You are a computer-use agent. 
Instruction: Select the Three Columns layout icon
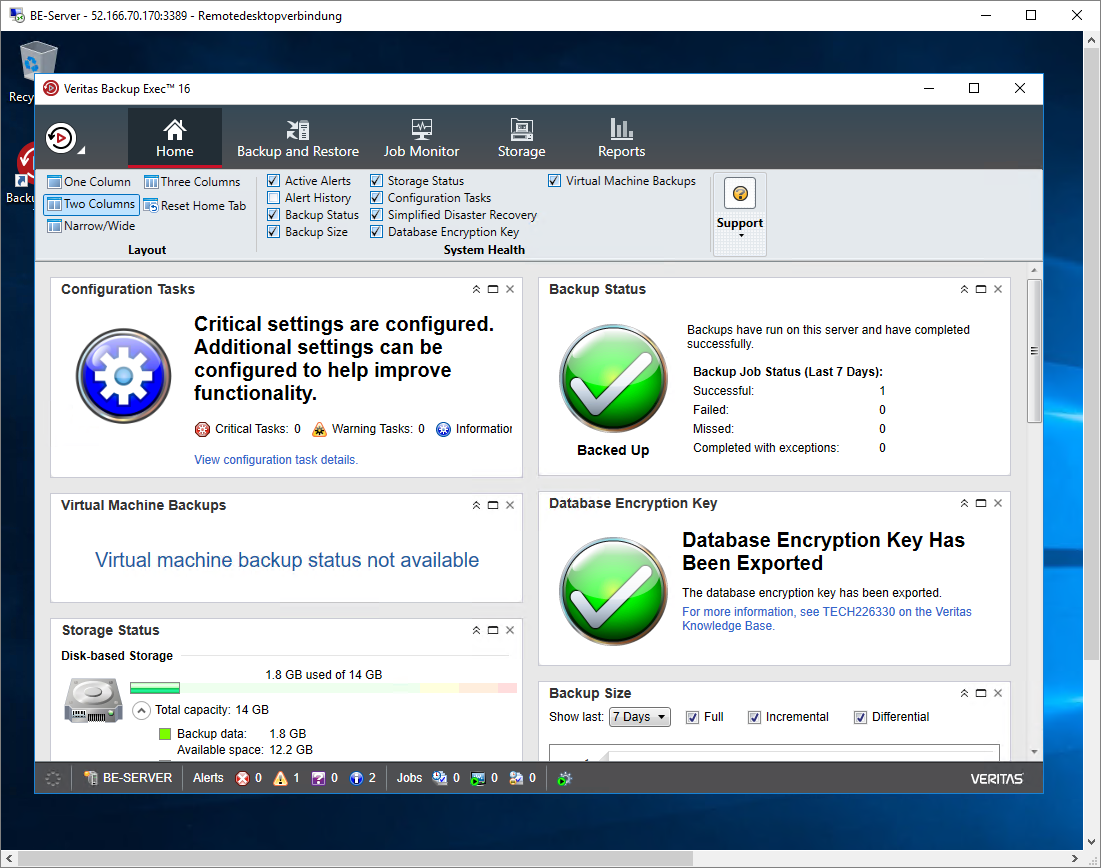tap(152, 182)
